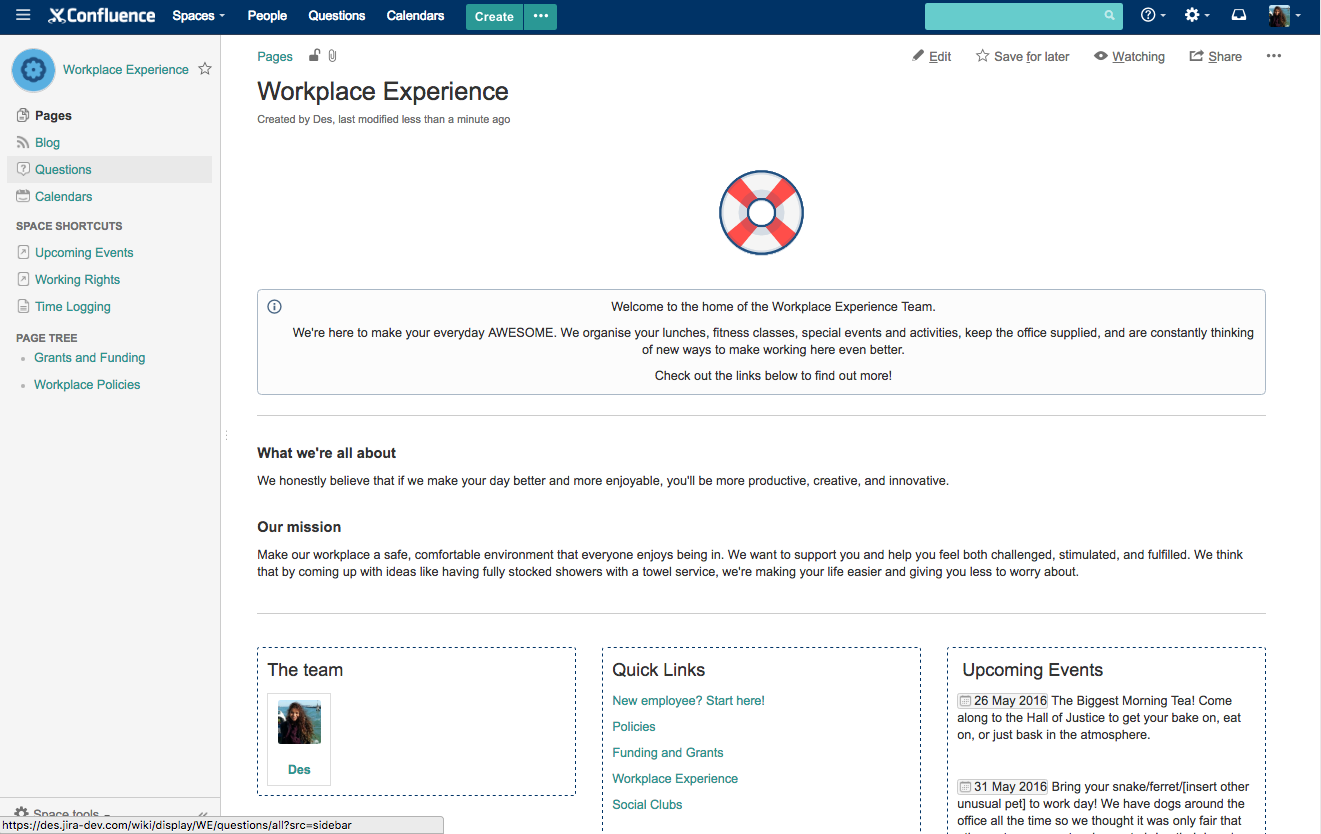Open the hamburger sidebar menu icon
Image resolution: width=1321 pixels, height=834 pixels.
pyautogui.click(x=23, y=15)
